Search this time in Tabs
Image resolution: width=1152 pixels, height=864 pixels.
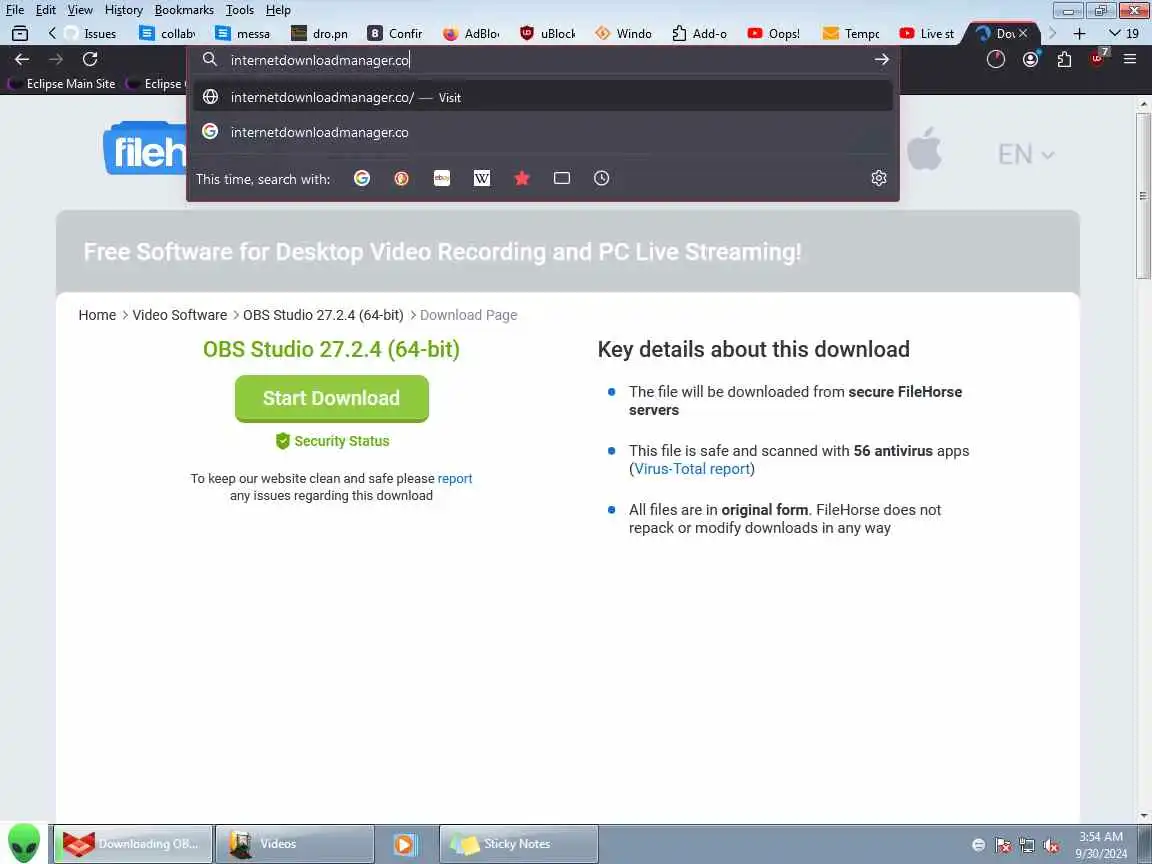point(561,178)
